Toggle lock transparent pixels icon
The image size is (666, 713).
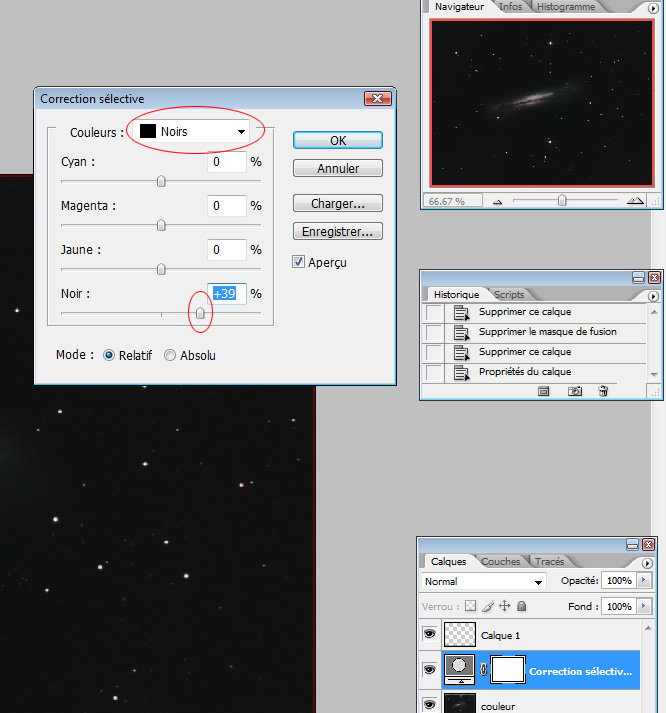click(471, 606)
